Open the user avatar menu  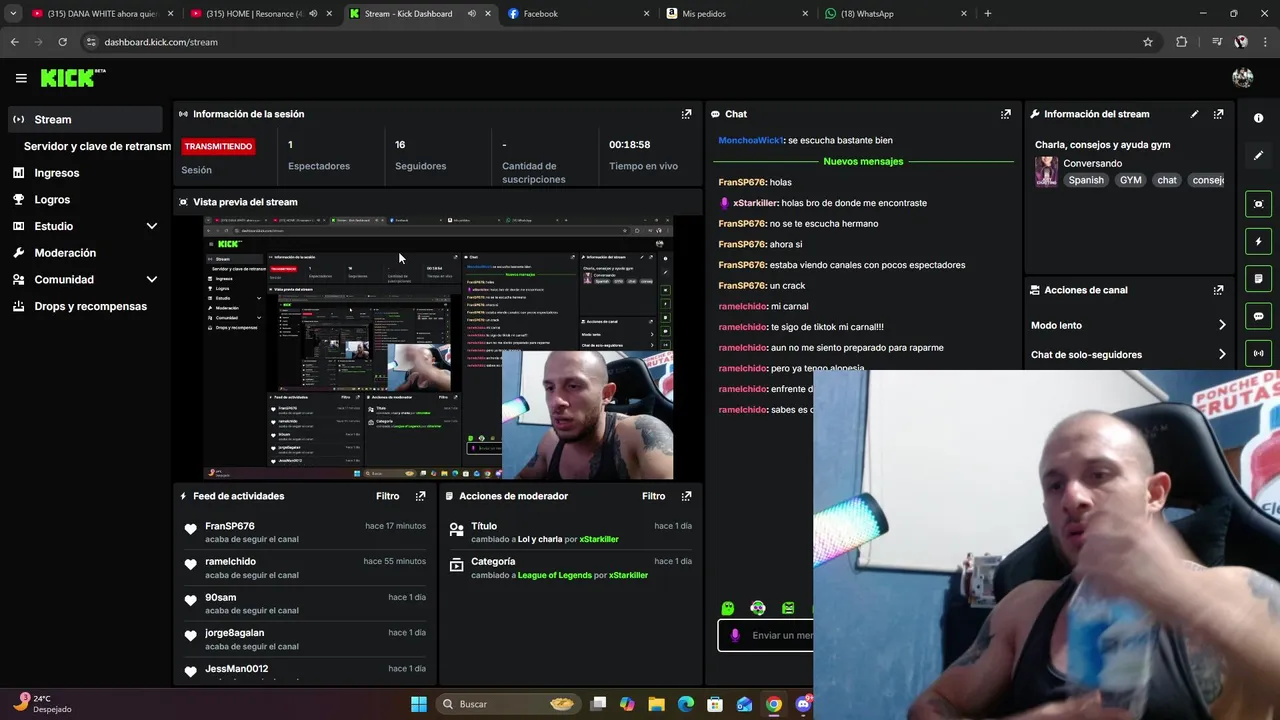[1243, 78]
